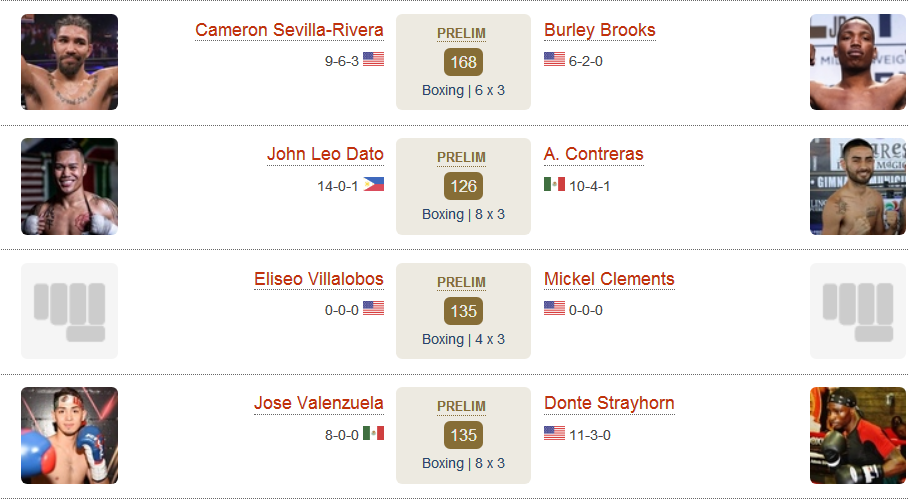Go to John Leo Dato's profile

click(325, 154)
